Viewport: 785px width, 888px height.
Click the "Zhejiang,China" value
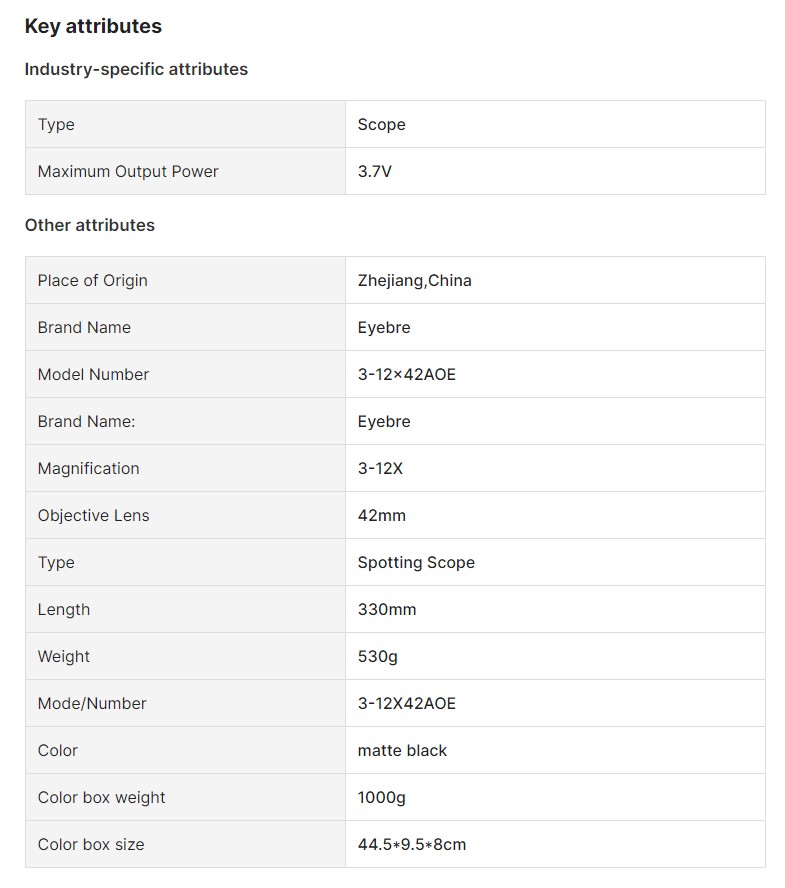(414, 280)
